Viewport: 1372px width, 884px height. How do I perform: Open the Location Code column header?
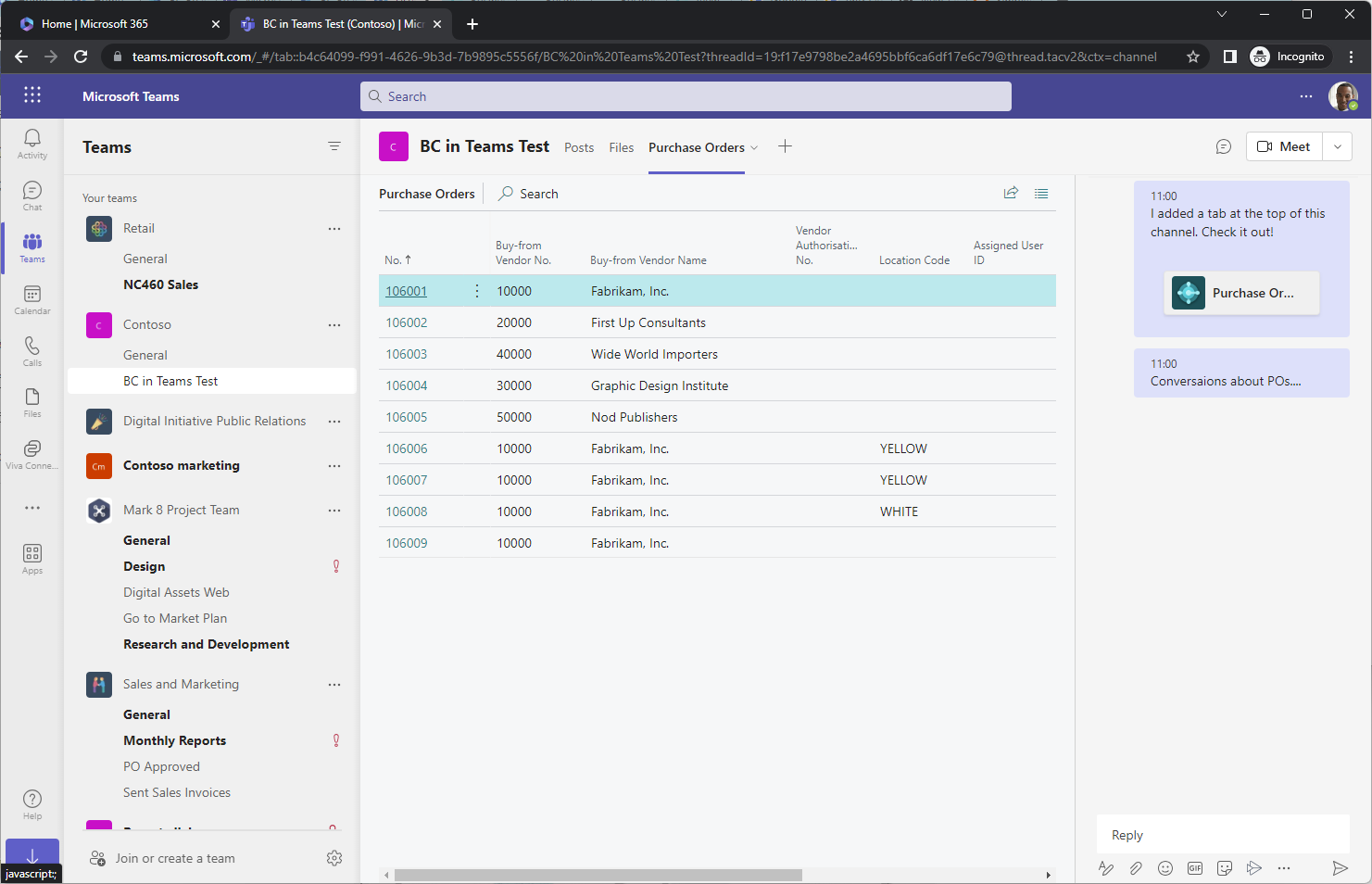coord(914,260)
